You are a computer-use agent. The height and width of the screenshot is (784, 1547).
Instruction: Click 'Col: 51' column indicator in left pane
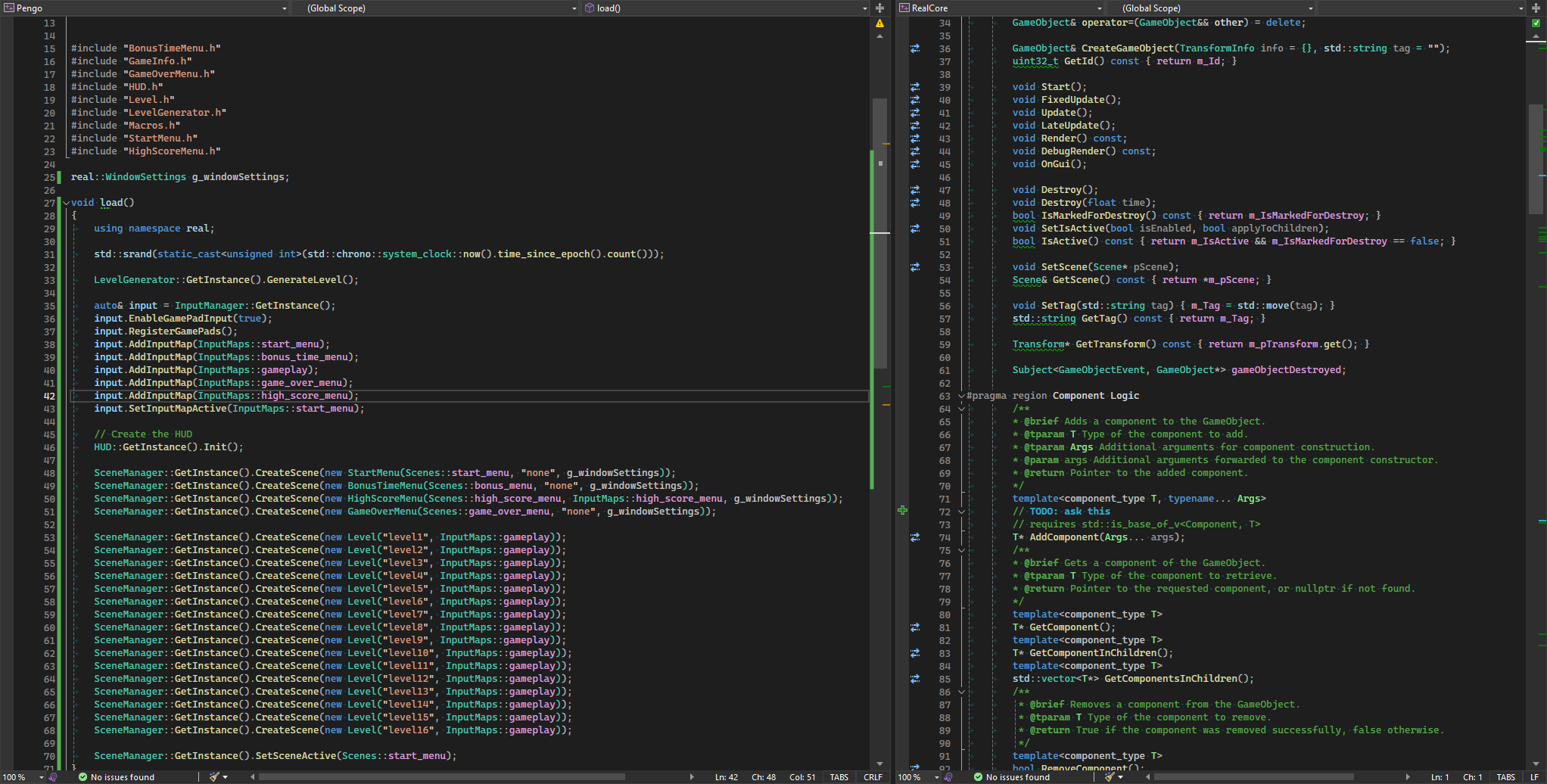click(x=802, y=777)
